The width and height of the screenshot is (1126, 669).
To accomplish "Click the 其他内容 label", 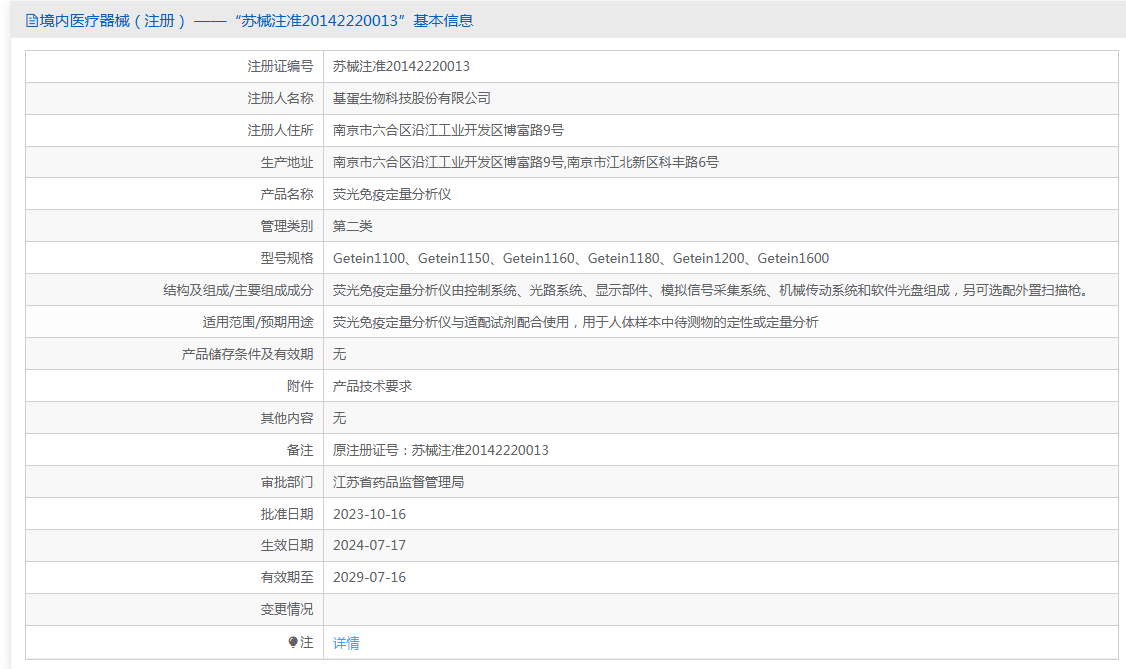I will [x=287, y=418].
